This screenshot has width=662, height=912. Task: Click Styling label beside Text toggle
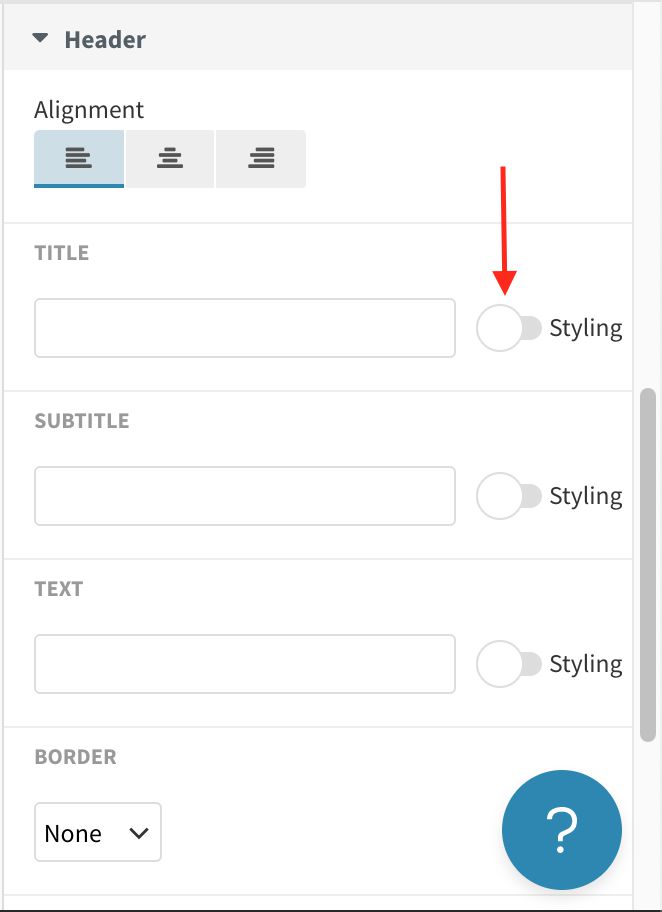click(586, 664)
